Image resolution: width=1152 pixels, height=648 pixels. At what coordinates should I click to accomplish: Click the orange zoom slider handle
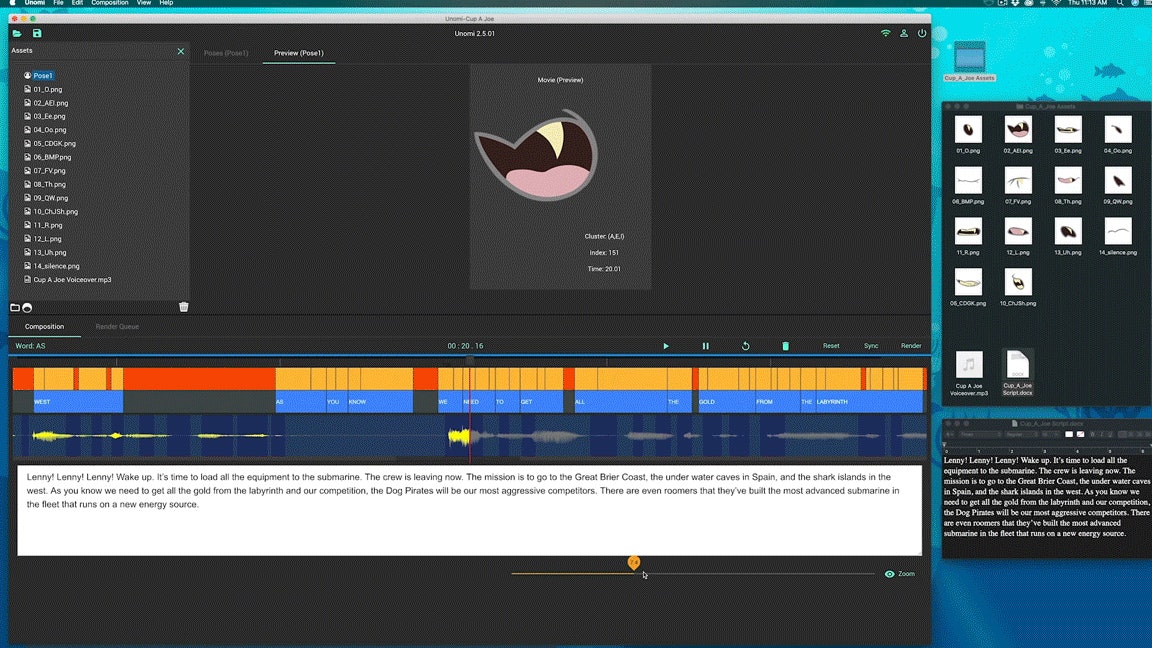click(634, 563)
